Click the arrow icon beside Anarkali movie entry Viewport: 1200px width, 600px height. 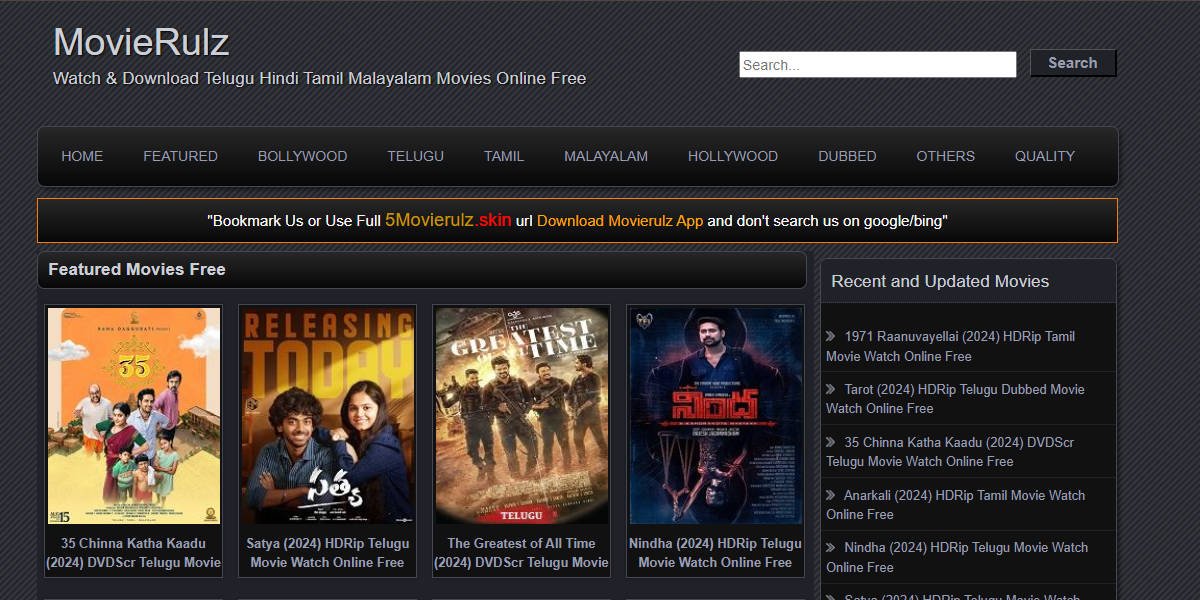(x=831, y=495)
